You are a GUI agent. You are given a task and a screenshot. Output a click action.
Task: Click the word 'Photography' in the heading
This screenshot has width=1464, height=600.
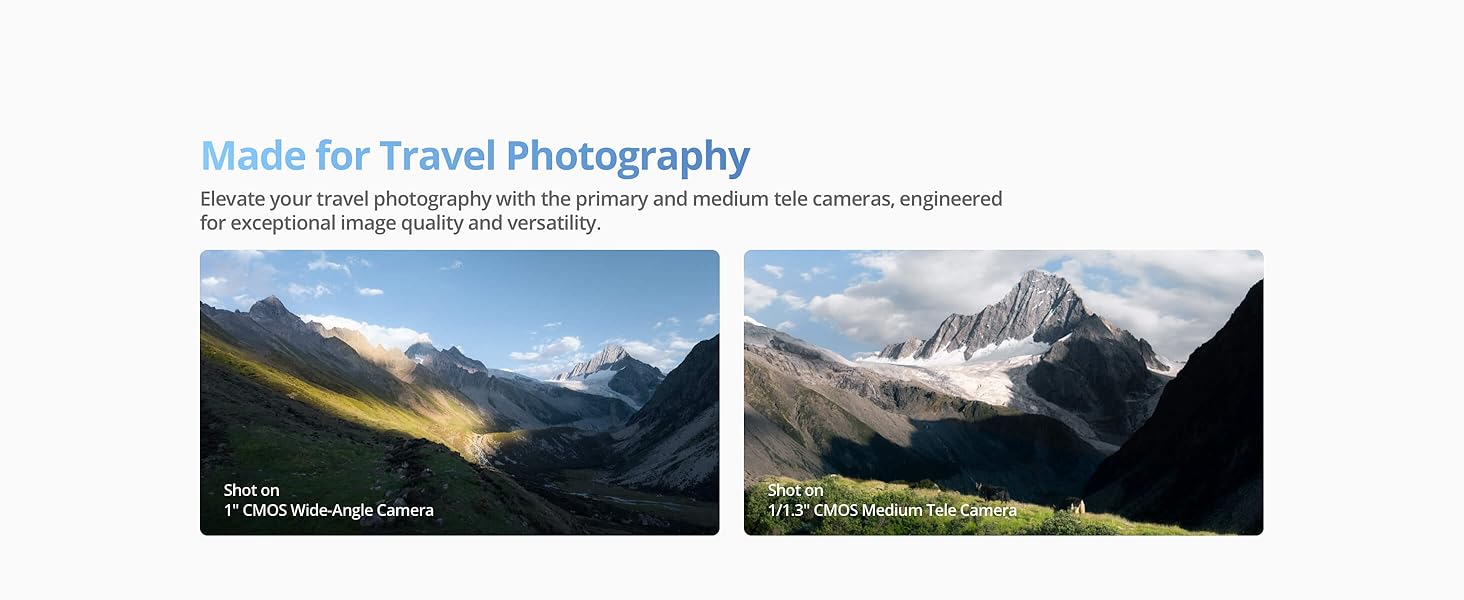click(x=628, y=157)
